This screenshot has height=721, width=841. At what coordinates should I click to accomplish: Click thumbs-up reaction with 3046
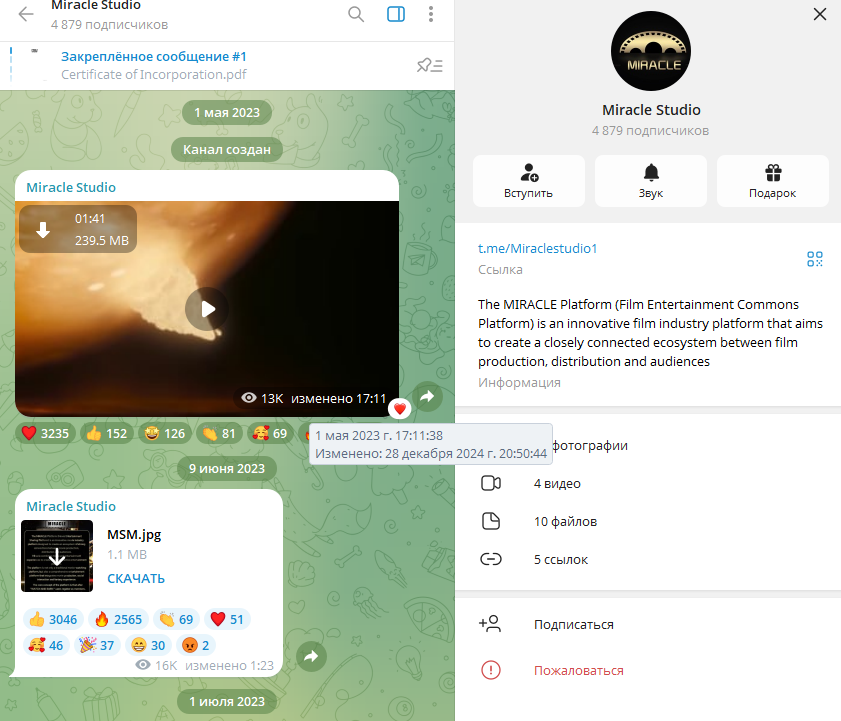(53, 620)
